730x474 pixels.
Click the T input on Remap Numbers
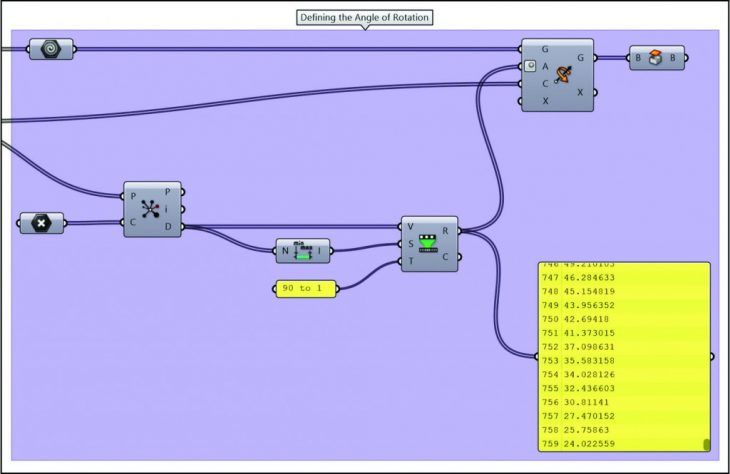click(x=410, y=261)
